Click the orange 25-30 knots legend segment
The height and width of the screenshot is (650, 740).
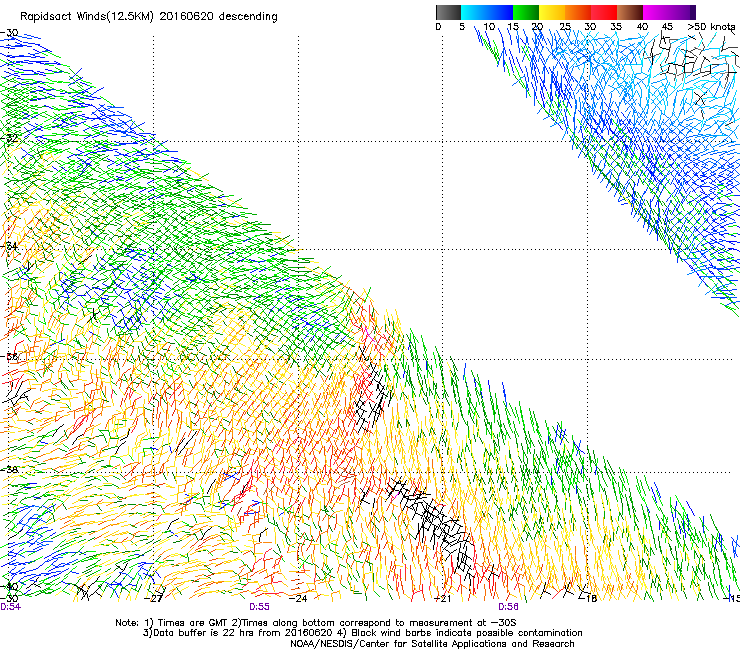click(x=578, y=12)
